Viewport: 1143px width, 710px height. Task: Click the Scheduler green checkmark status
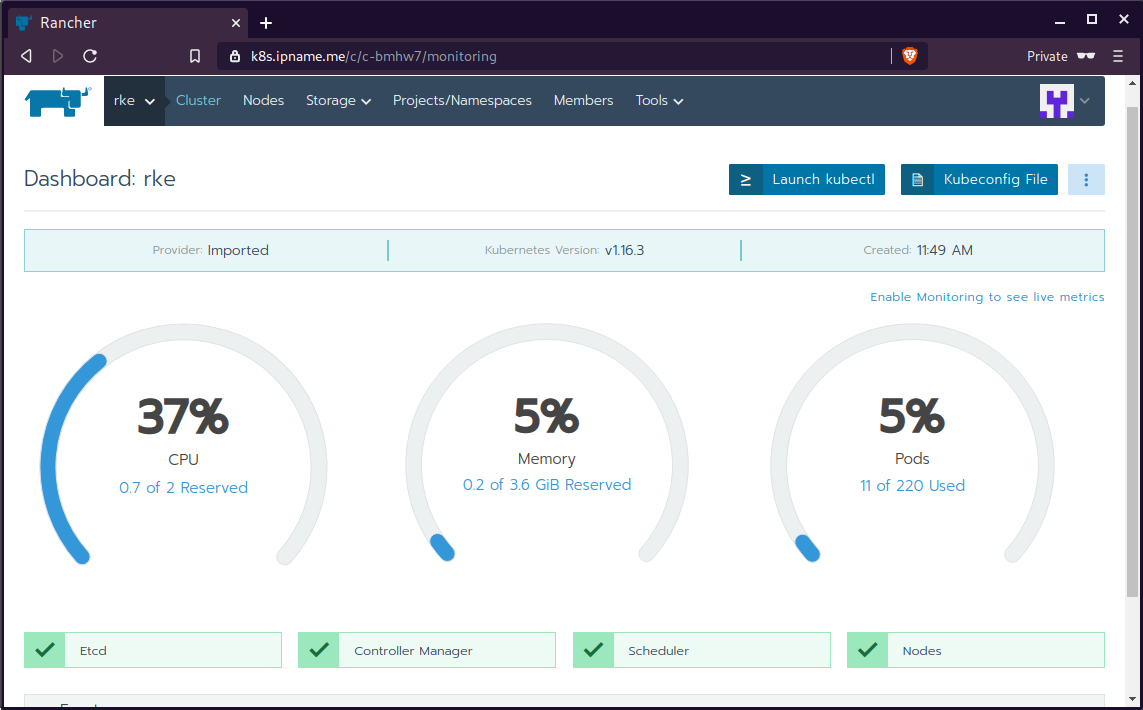[x=594, y=650]
